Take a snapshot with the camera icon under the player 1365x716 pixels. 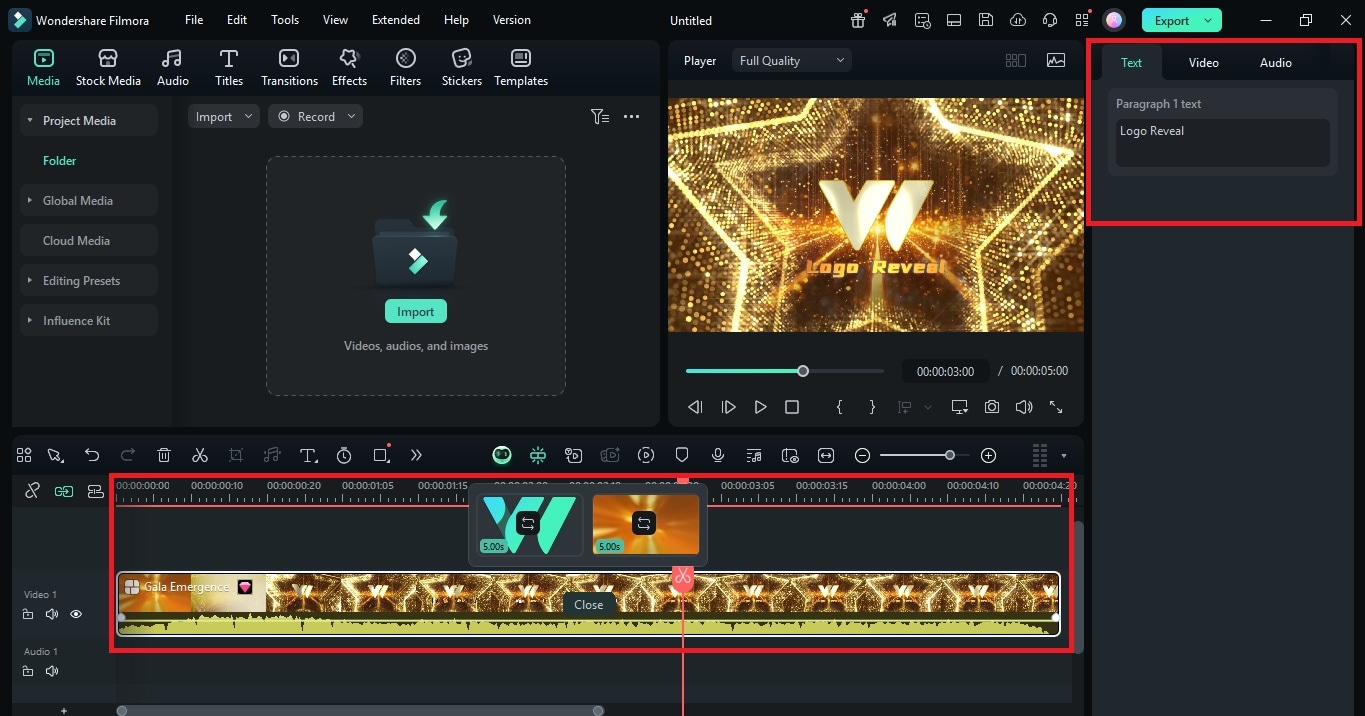pyautogui.click(x=991, y=407)
